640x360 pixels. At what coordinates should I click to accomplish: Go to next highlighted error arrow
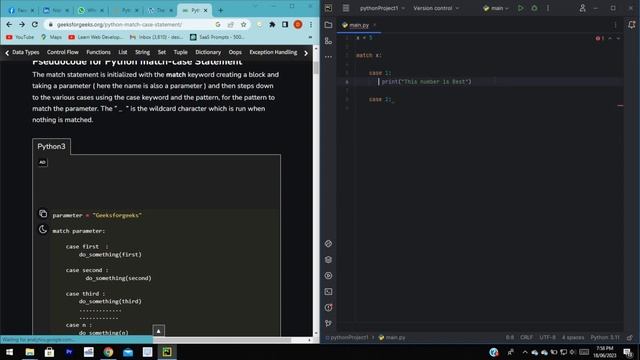click(x=618, y=38)
